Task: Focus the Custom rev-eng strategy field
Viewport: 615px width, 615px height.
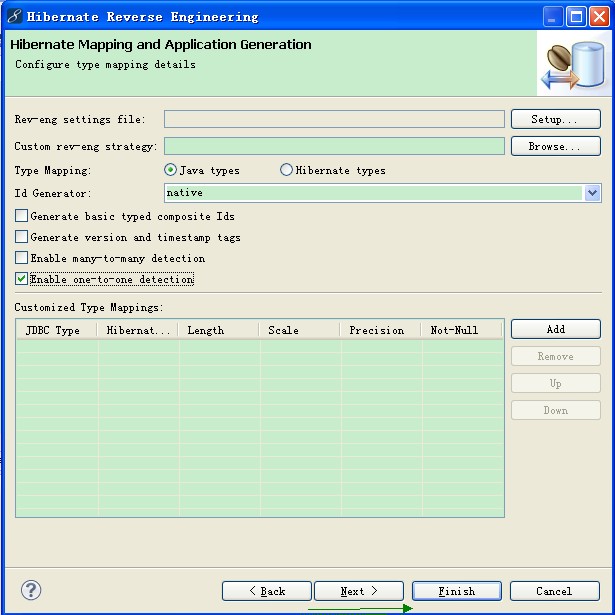Action: [x=334, y=146]
